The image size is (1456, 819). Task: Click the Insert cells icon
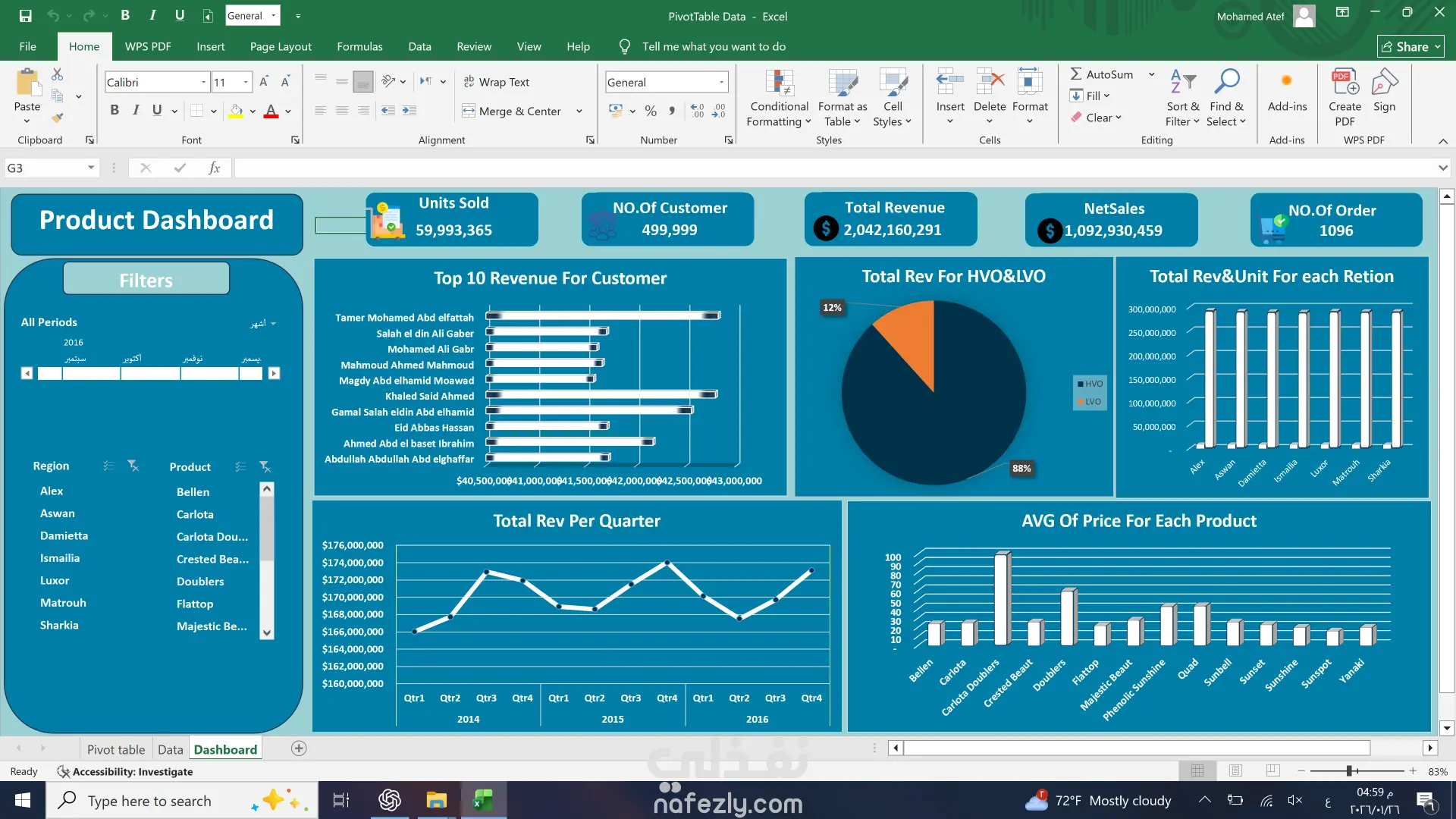click(949, 82)
